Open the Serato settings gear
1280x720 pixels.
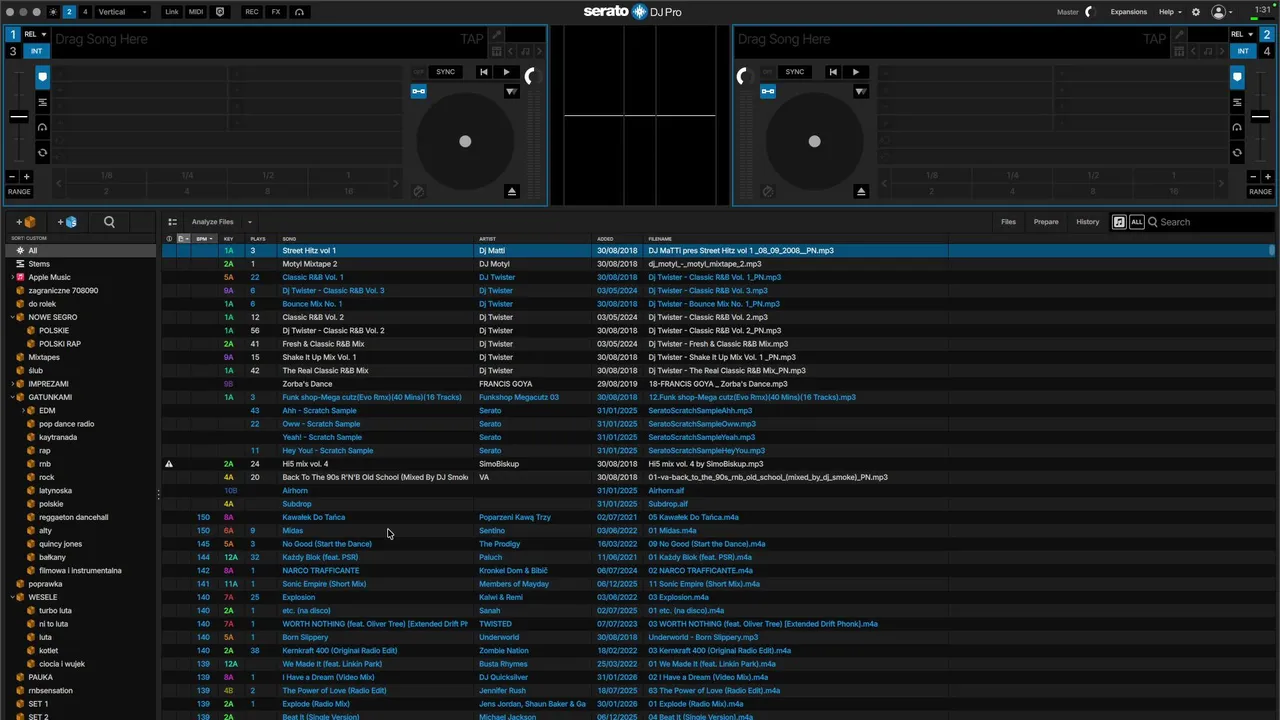pos(1196,12)
